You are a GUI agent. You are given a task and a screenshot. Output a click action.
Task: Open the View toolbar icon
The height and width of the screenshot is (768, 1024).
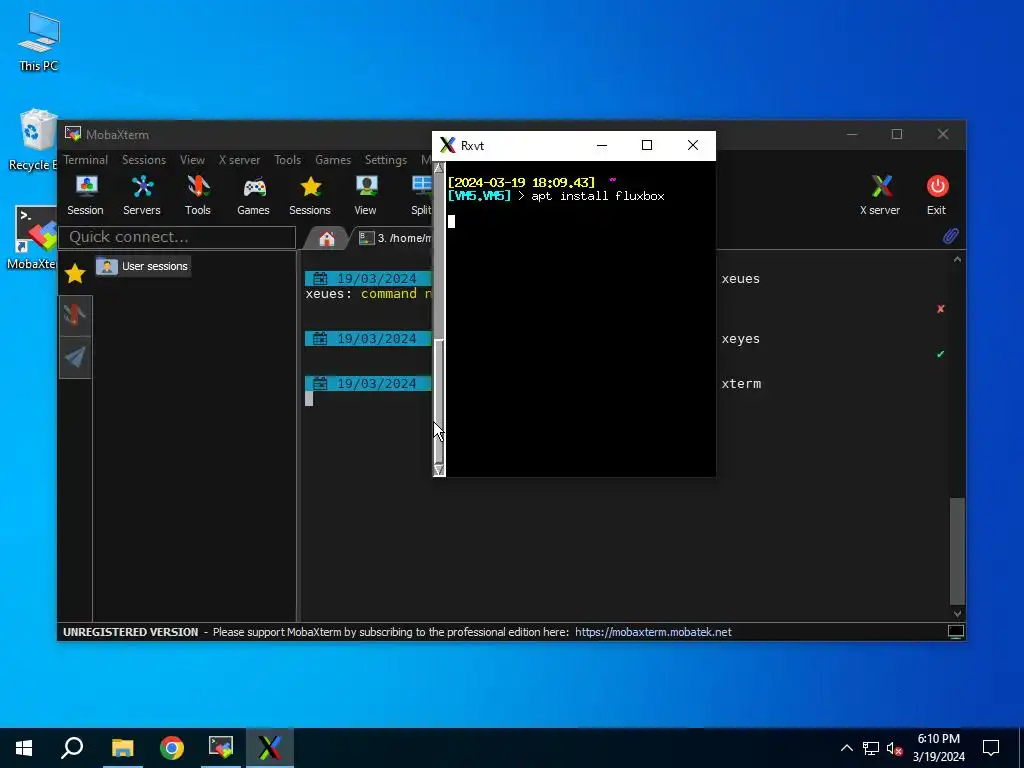click(x=366, y=195)
